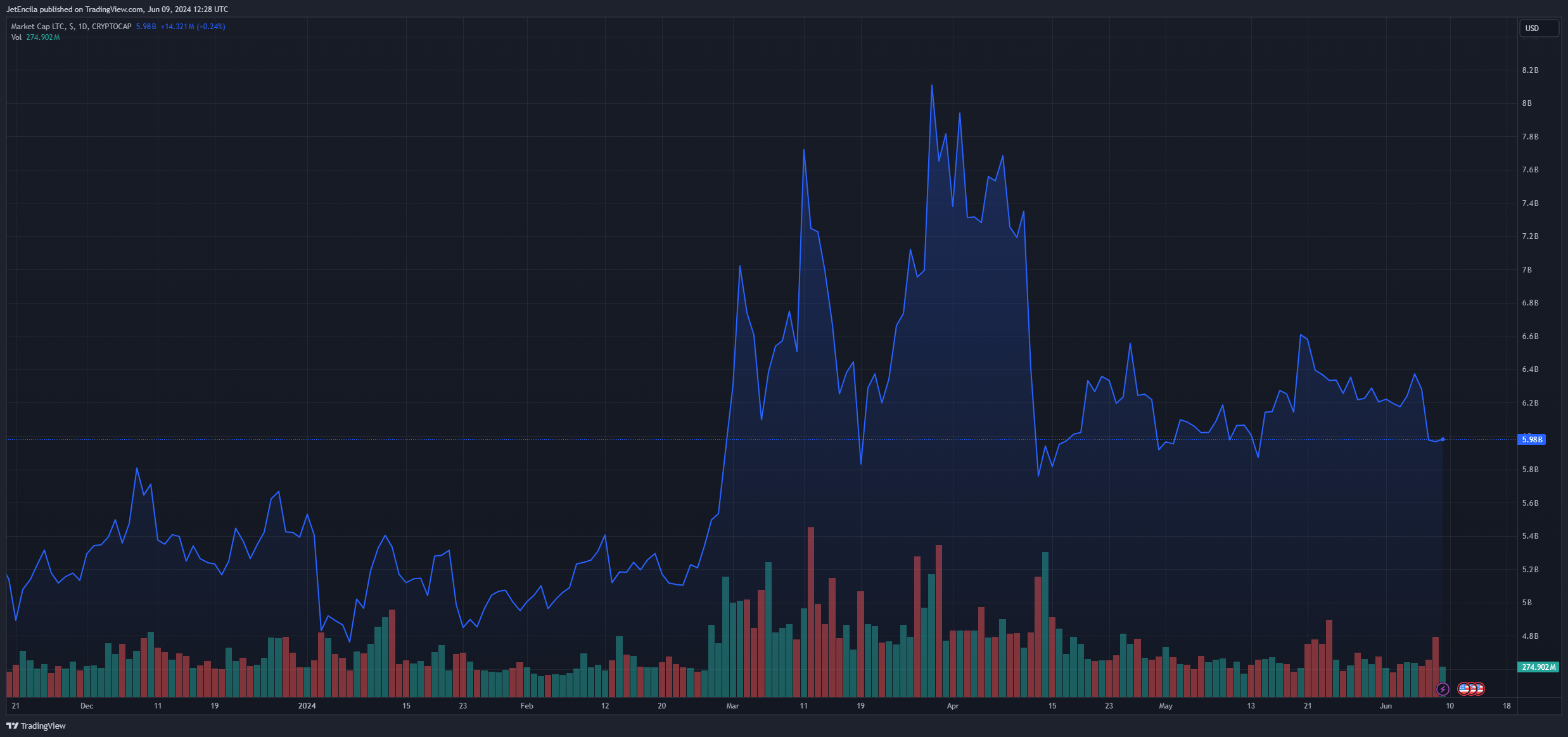Image resolution: width=1568 pixels, height=737 pixels.
Task: Click the Feb label on time axis
Action: tap(526, 706)
